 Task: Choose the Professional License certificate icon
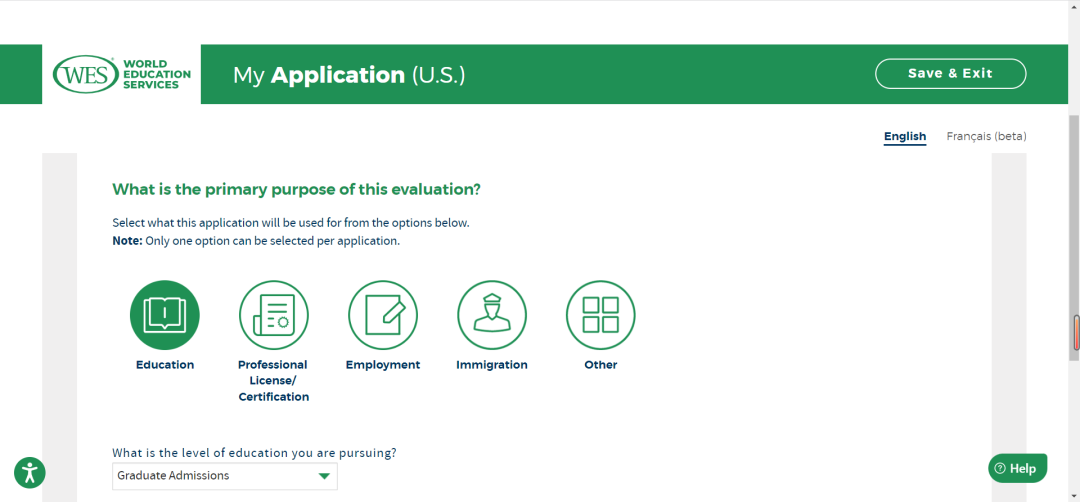coord(273,315)
